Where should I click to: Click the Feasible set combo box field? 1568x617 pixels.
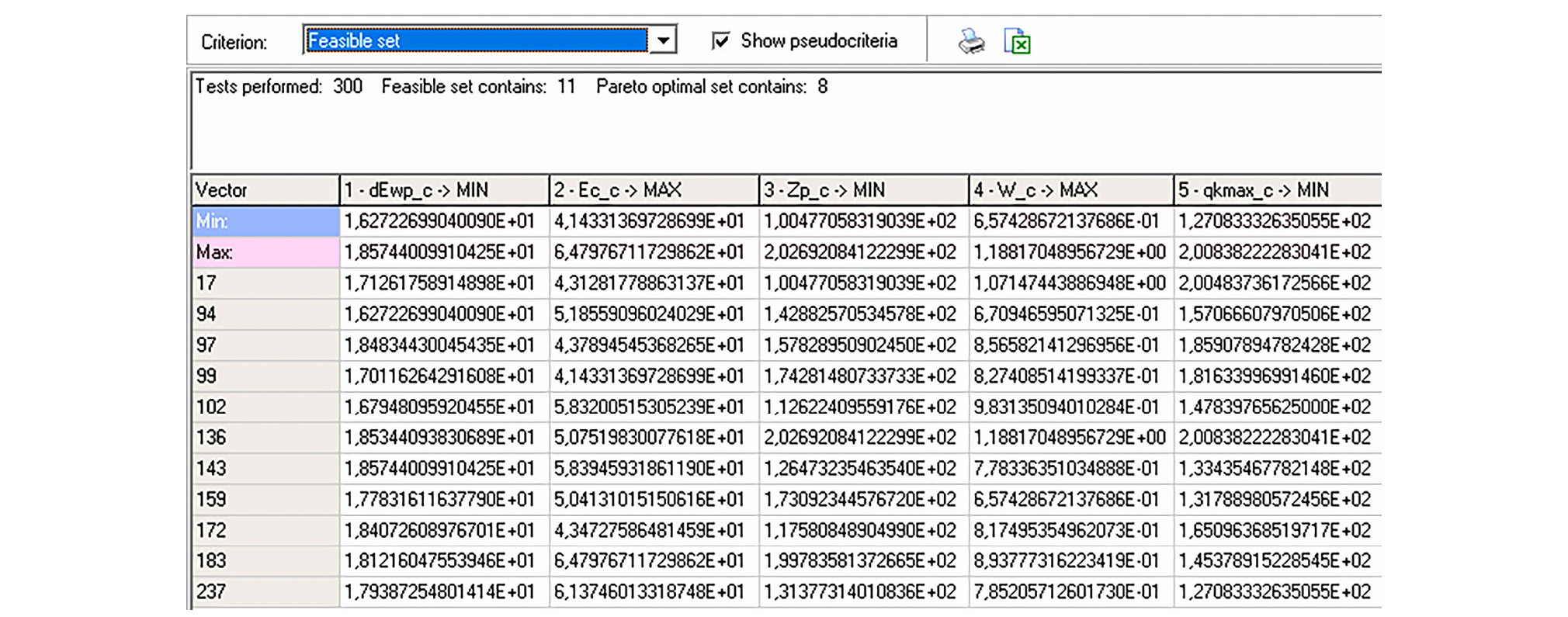click(x=476, y=40)
